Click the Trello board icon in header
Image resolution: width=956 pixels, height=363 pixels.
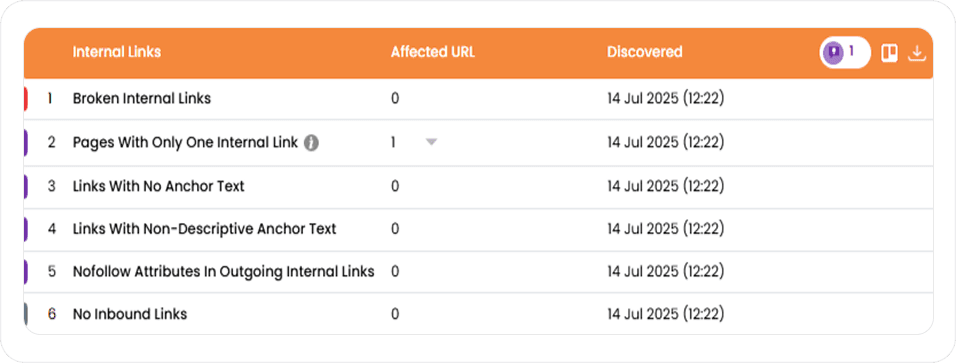(x=890, y=54)
